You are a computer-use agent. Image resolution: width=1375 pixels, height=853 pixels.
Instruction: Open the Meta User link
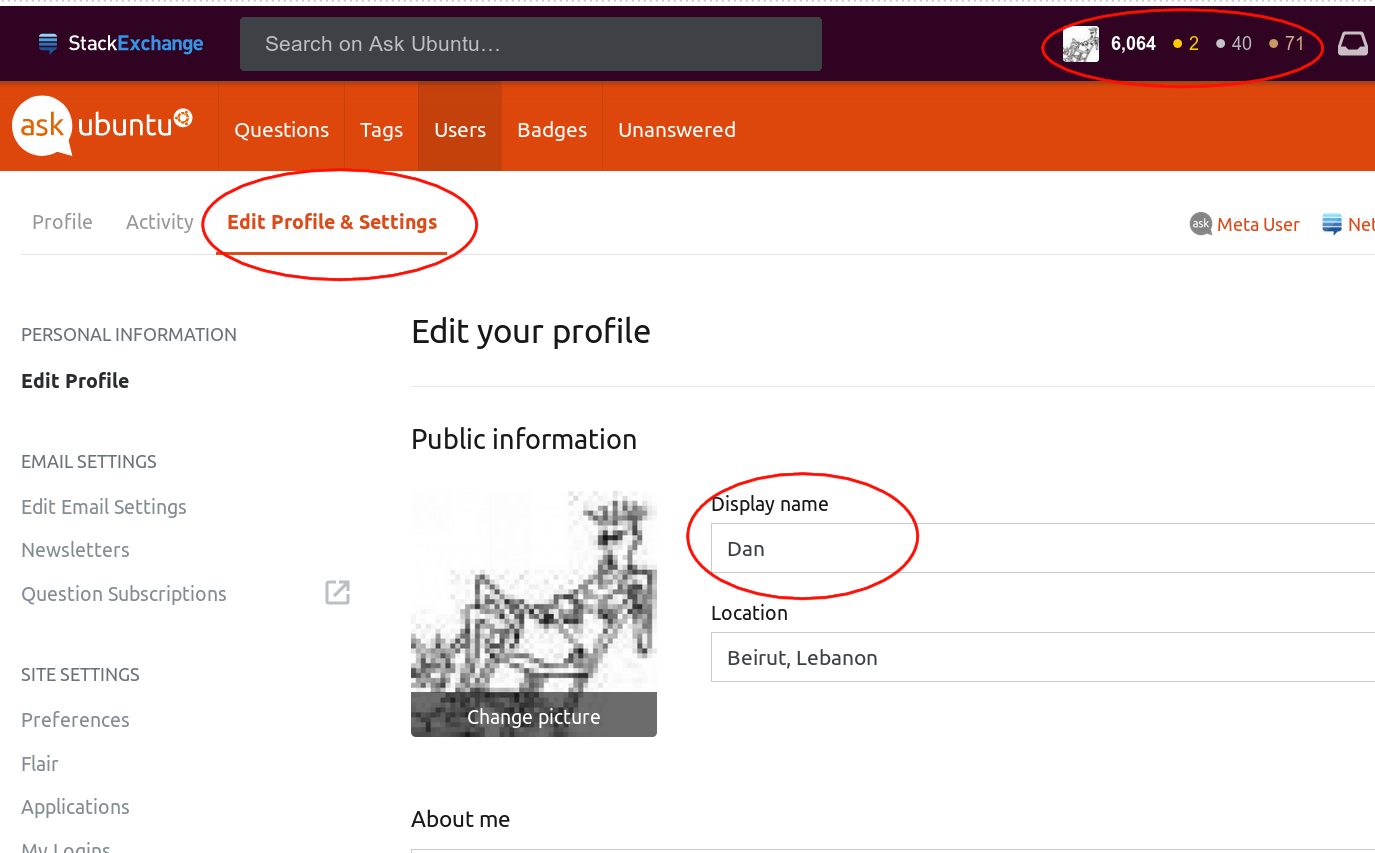(1258, 225)
